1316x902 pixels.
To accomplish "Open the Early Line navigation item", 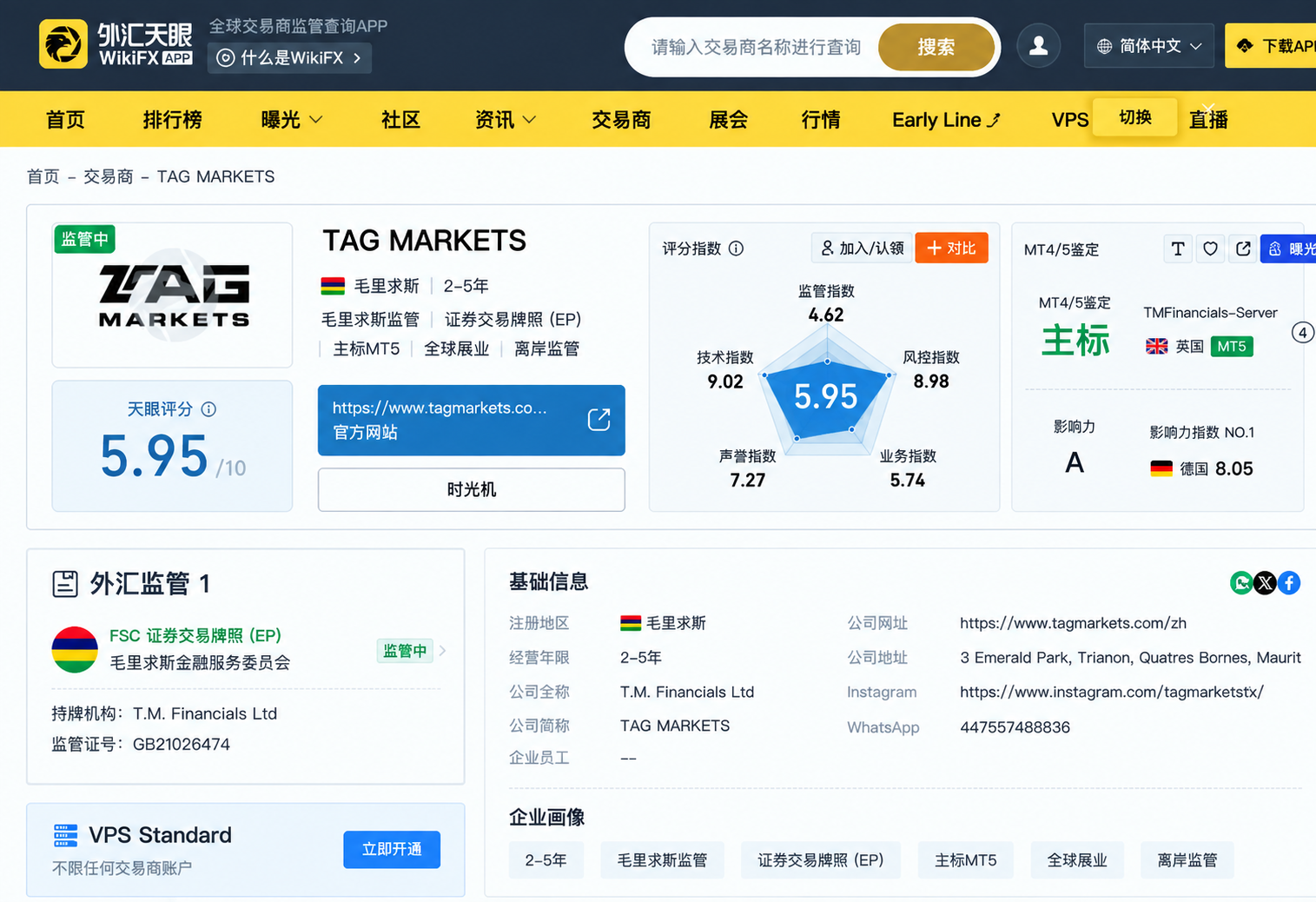I will (x=946, y=120).
